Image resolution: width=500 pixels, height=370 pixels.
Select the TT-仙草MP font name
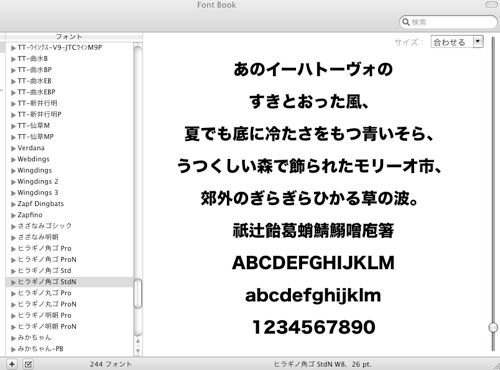tap(36, 137)
